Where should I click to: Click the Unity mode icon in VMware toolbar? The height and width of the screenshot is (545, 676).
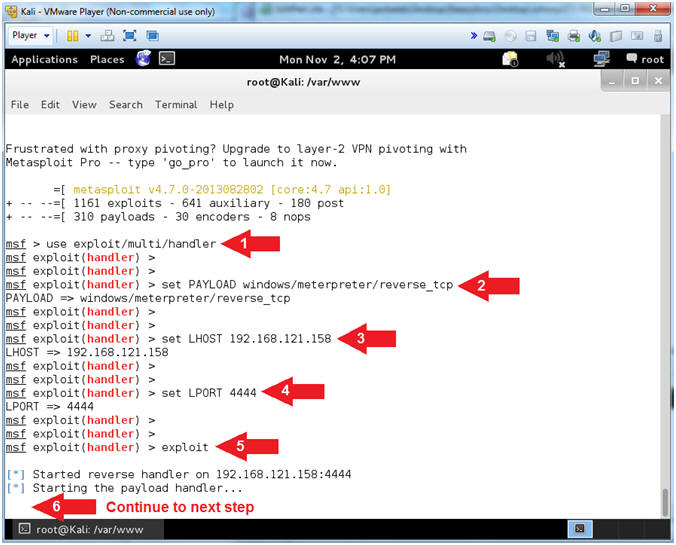[x=152, y=36]
